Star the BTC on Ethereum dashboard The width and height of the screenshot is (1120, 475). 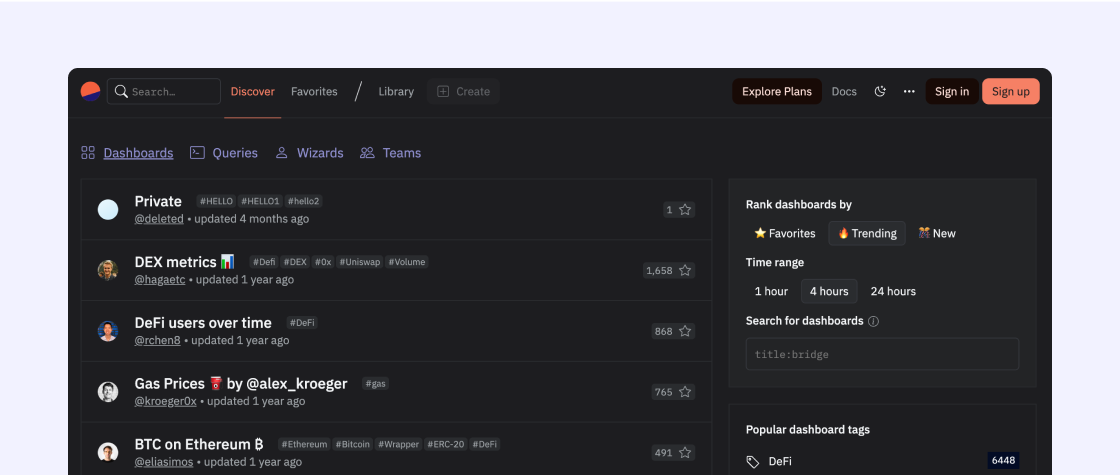coord(685,453)
